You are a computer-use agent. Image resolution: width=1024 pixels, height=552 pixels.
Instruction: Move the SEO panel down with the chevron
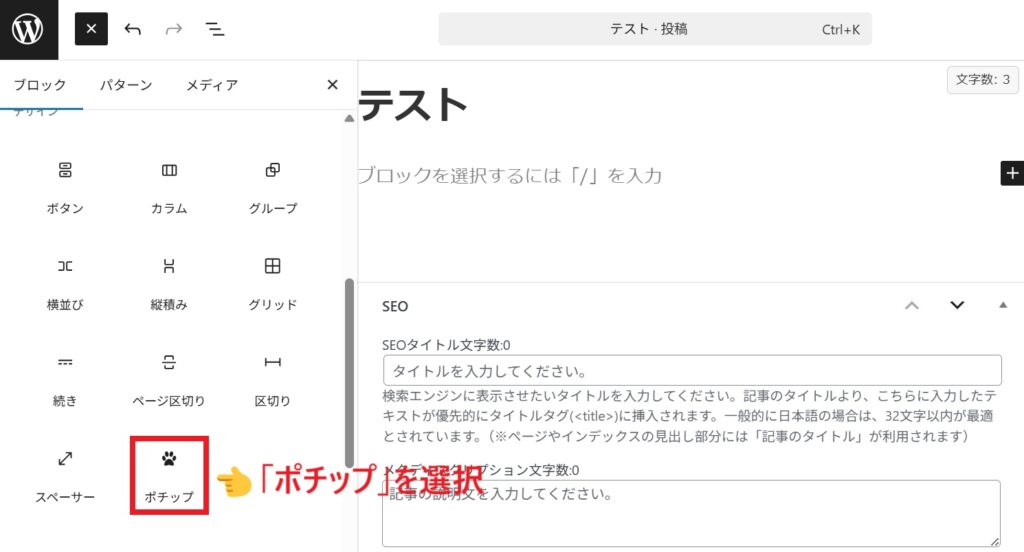pyautogui.click(x=957, y=305)
